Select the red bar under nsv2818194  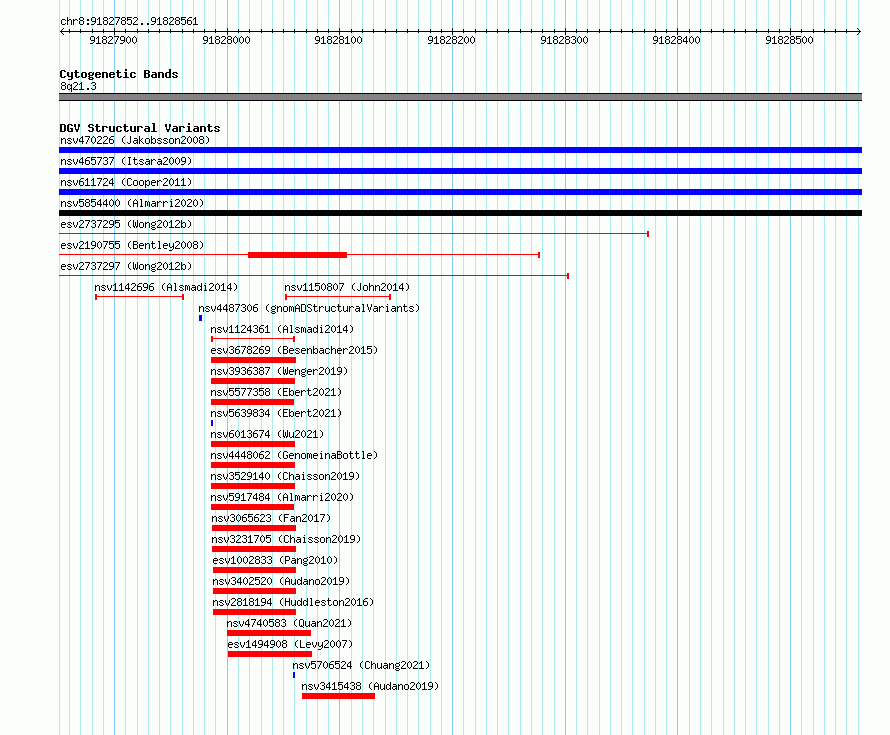click(254, 612)
